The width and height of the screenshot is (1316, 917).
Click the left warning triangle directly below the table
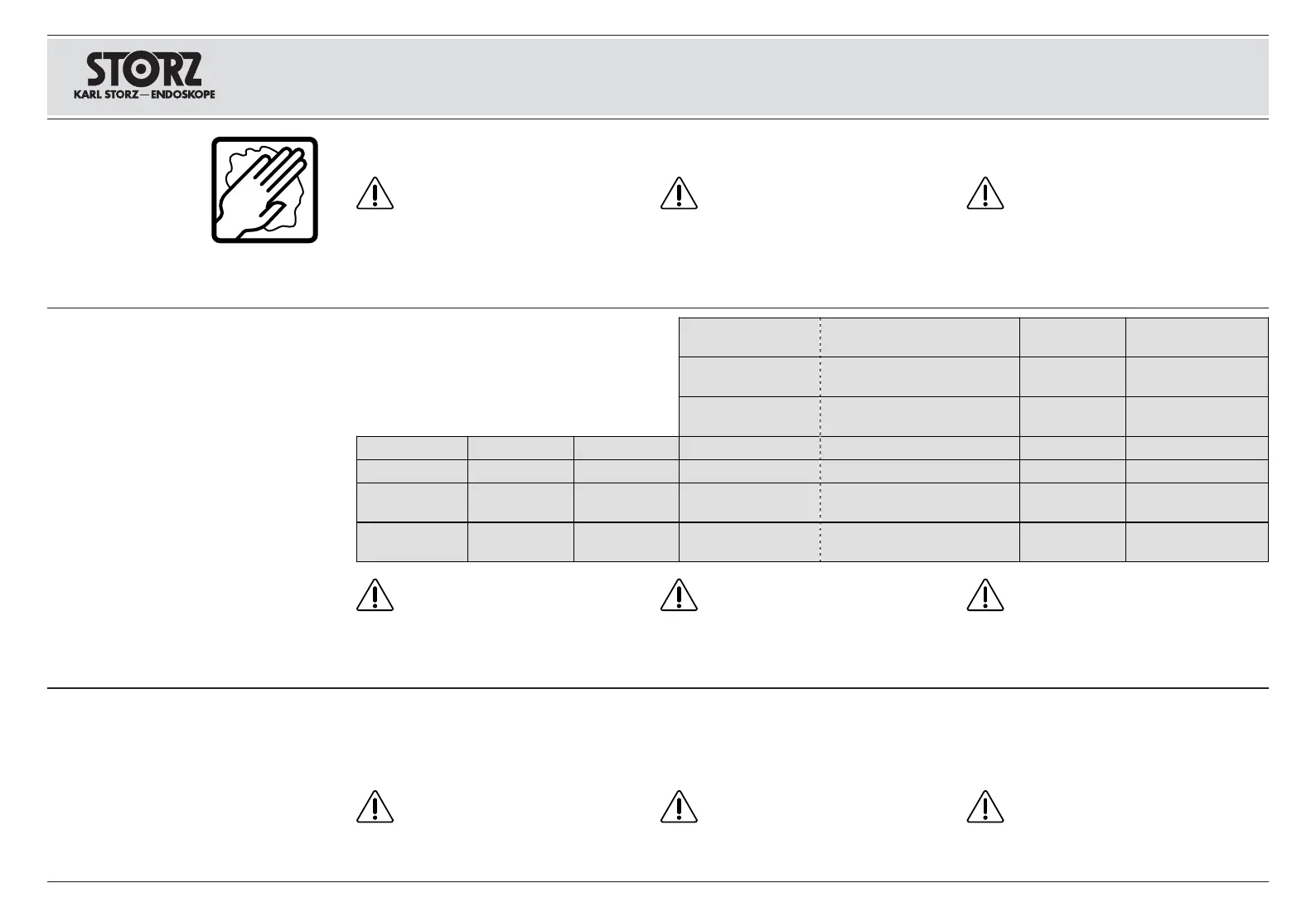click(x=375, y=595)
